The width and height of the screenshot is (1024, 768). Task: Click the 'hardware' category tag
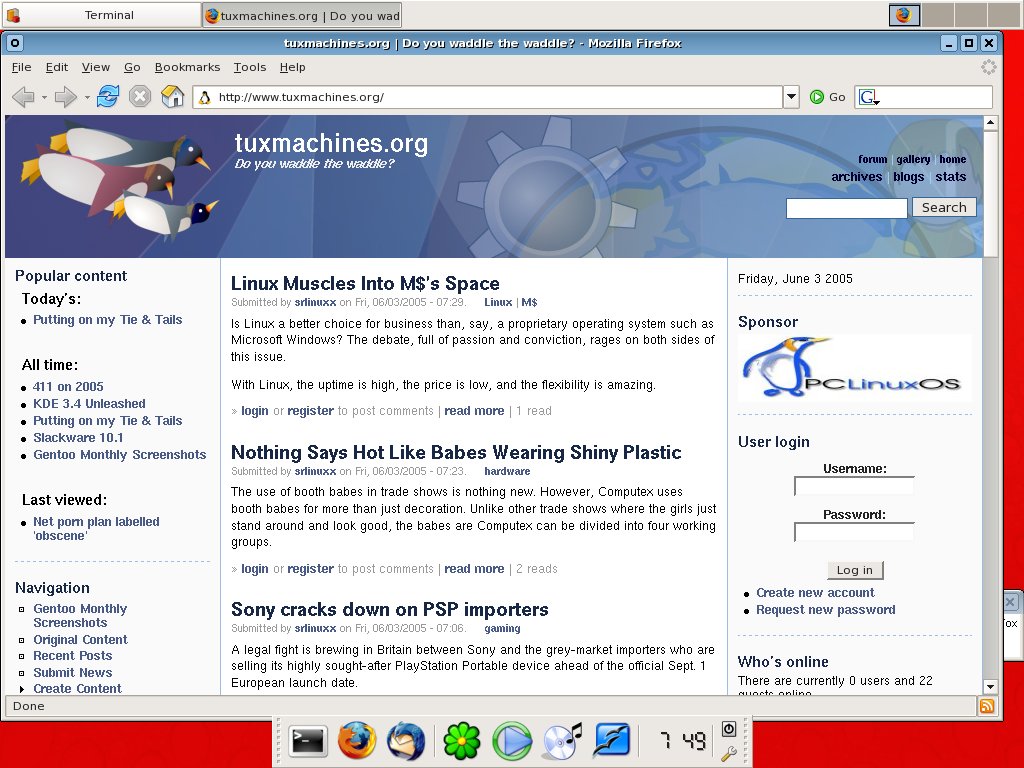click(x=507, y=471)
